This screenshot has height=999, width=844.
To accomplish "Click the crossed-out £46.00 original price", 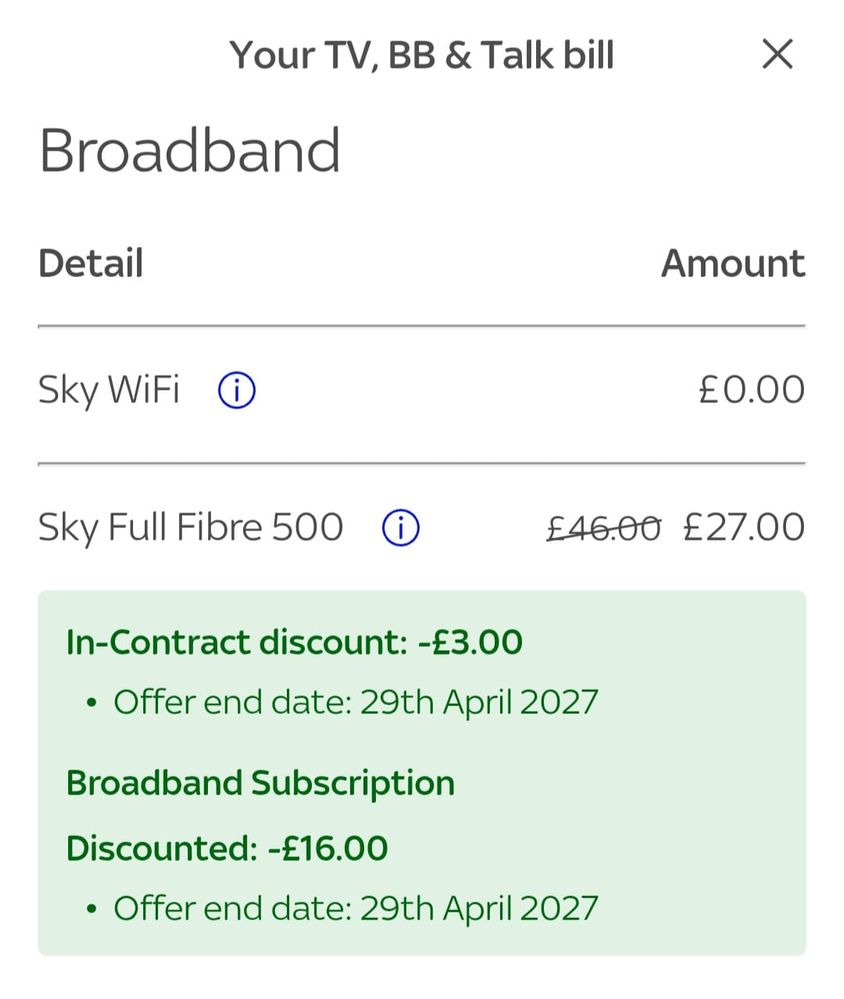I will point(603,527).
